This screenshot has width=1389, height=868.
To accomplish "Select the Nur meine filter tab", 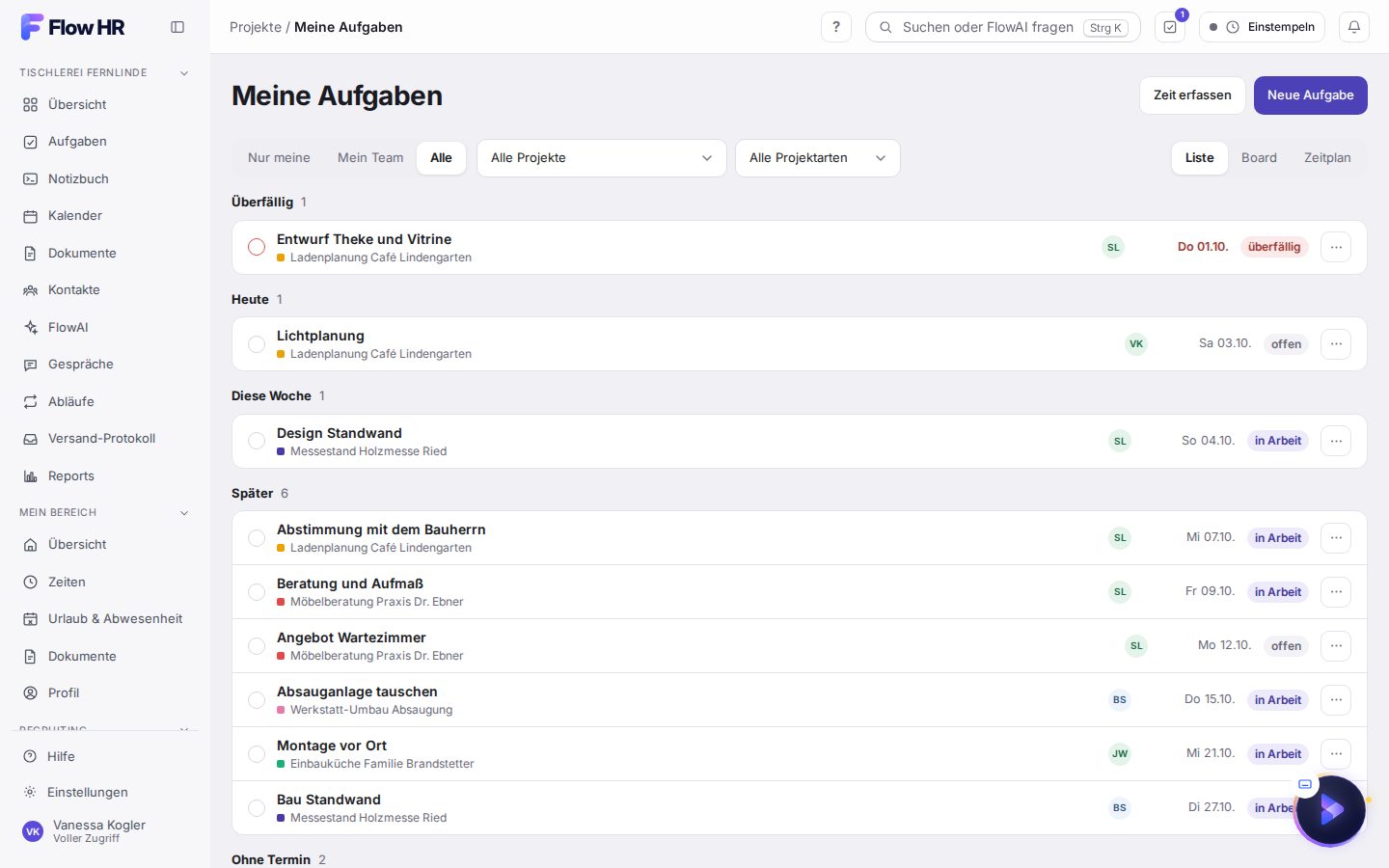I will [x=279, y=158].
